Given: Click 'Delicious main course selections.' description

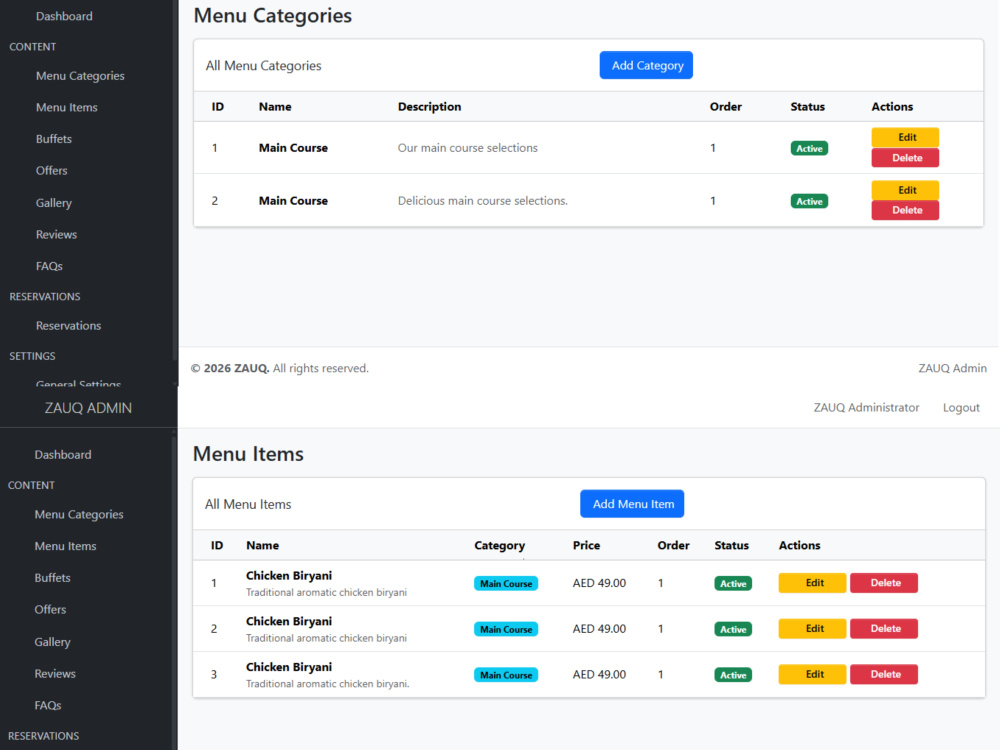Looking at the screenshot, I should coord(483,201).
